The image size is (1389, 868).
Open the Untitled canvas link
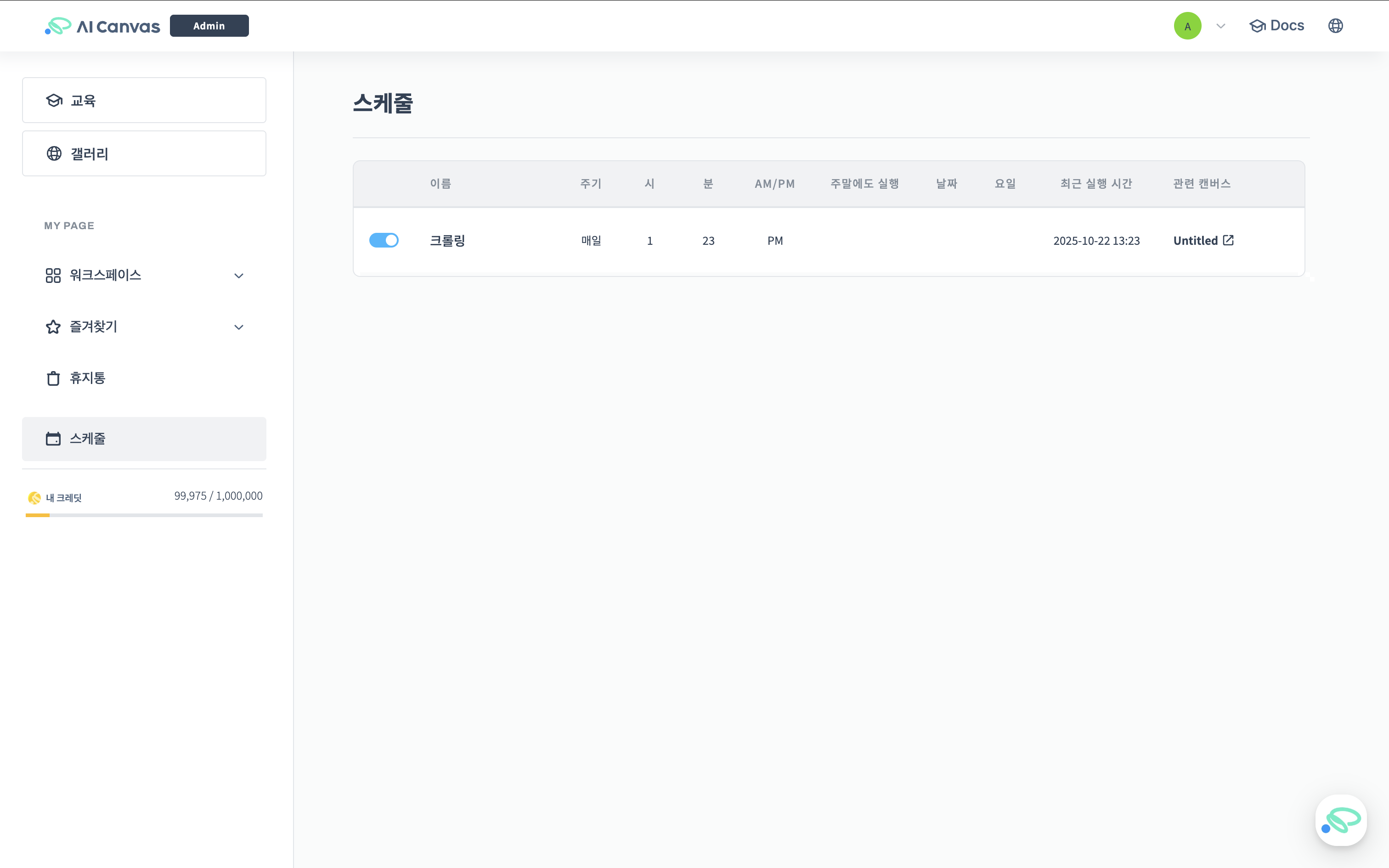pyautogui.click(x=1195, y=241)
